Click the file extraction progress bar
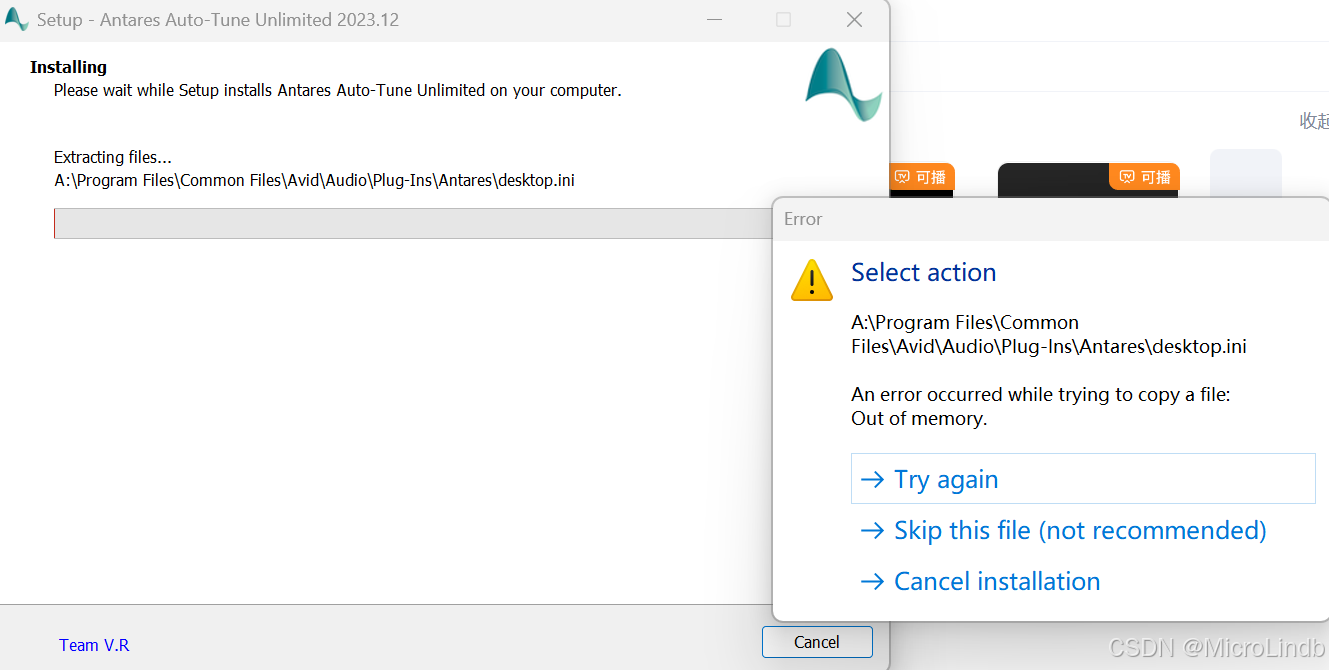The height and width of the screenshot is (670, 1329). click(x=400, y=223)
